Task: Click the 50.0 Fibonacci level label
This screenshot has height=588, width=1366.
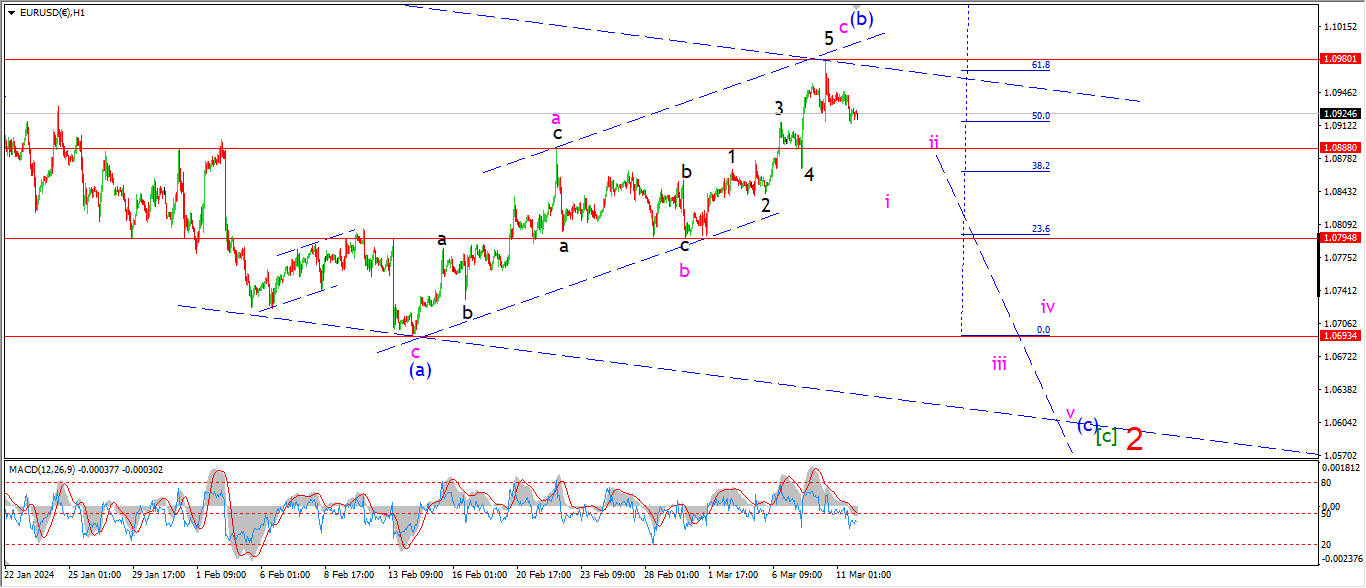Action: (1040, 116)
